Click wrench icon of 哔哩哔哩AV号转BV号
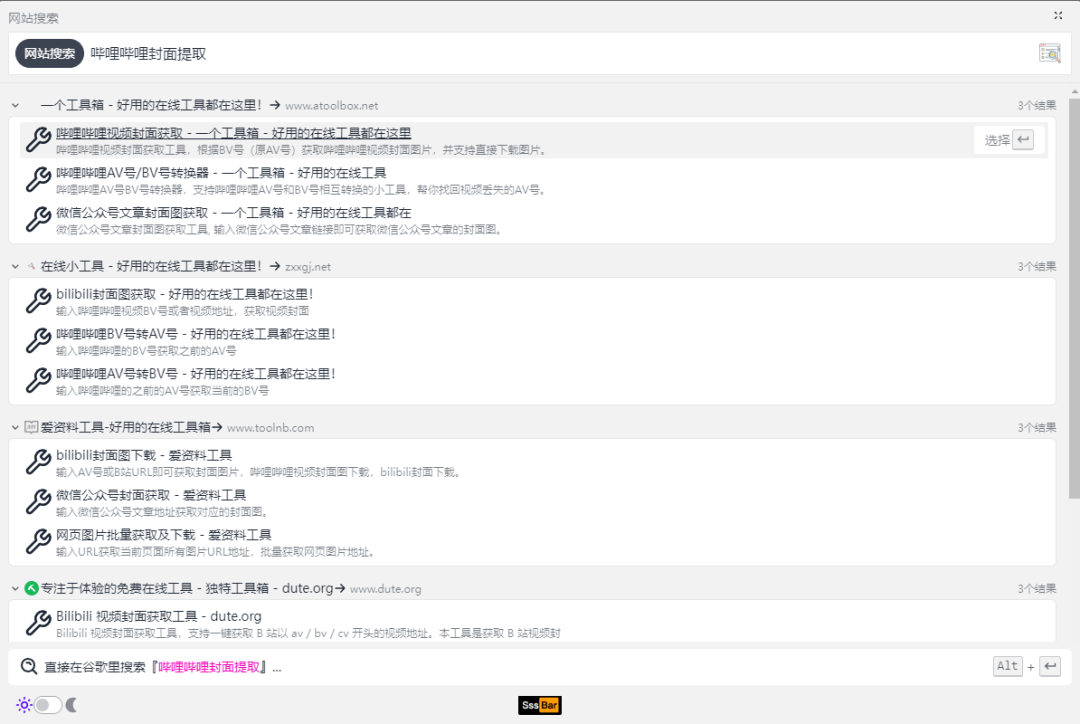The height and width of the screenshot is (724, 1080). [x=38, y=381]
